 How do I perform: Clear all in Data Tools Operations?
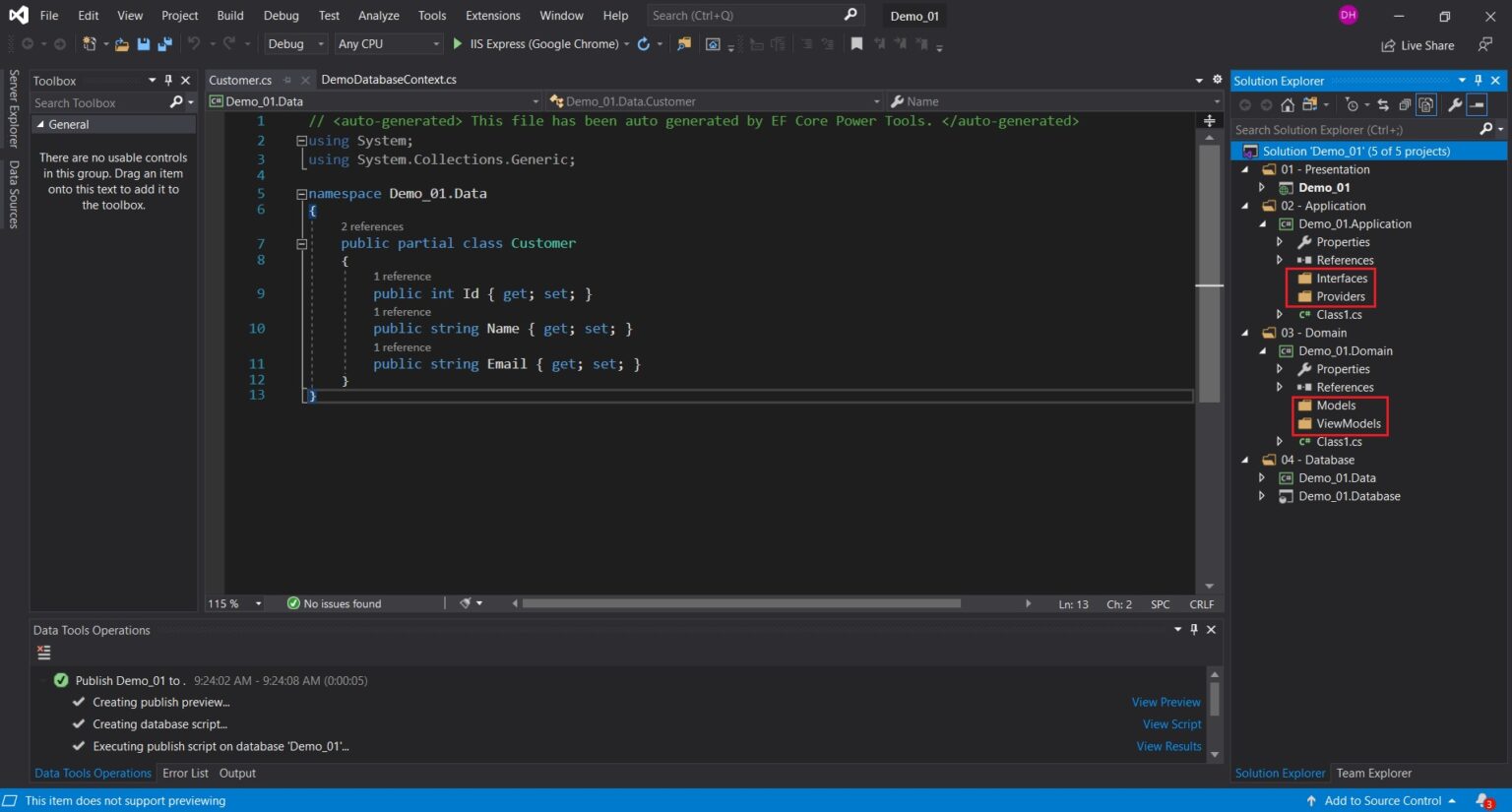(x=43, y=653)
